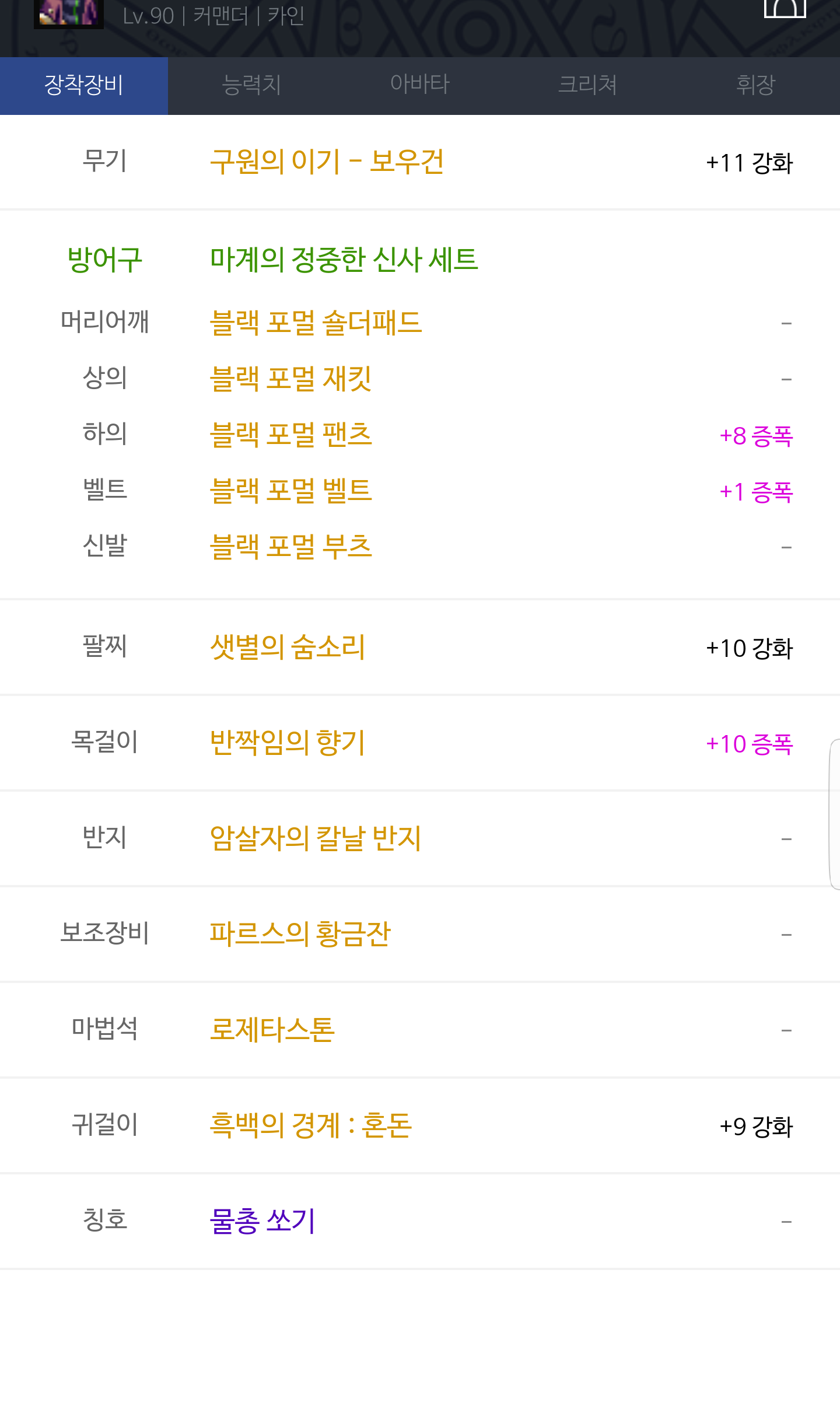View the 블랙 포멀 재킷 item

click(x=291, y=379)
